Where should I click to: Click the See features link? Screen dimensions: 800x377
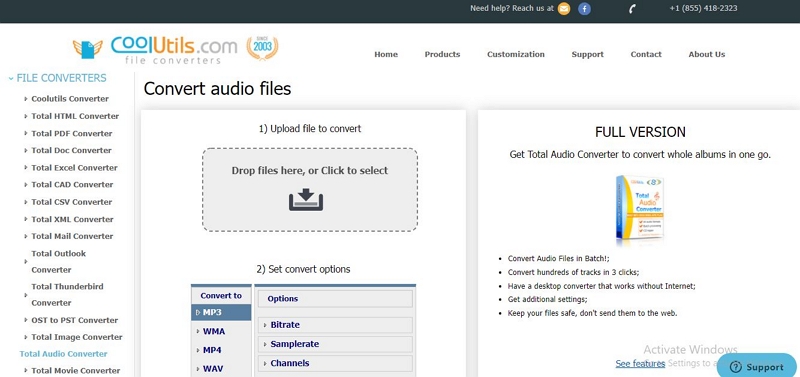click(640, 363)
